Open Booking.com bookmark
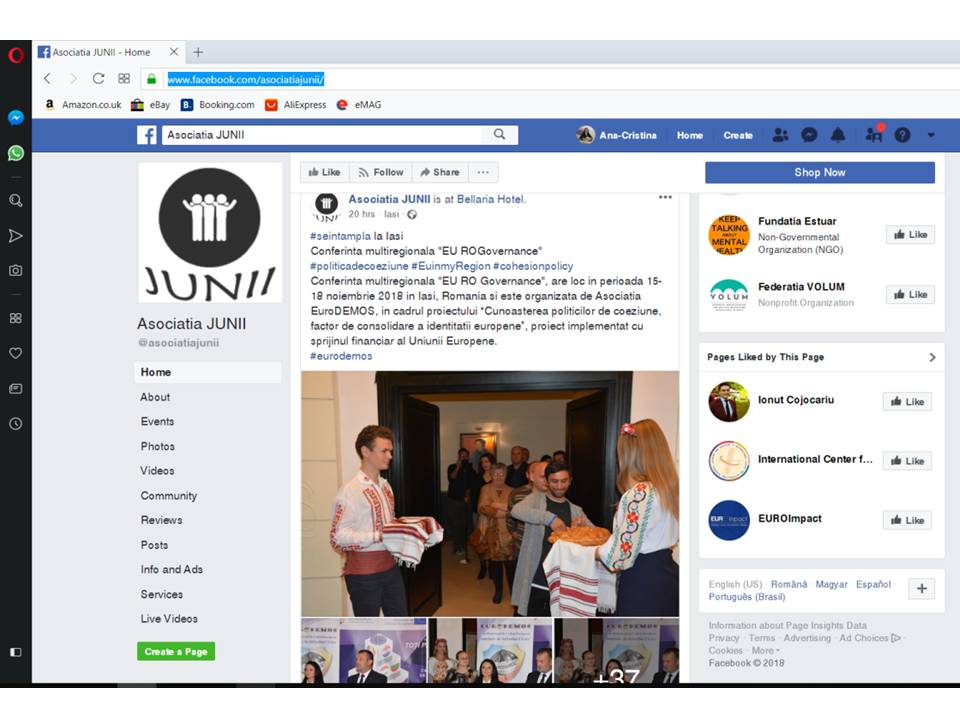Viewport: 960px width, 720px height. tap(217, 105)
